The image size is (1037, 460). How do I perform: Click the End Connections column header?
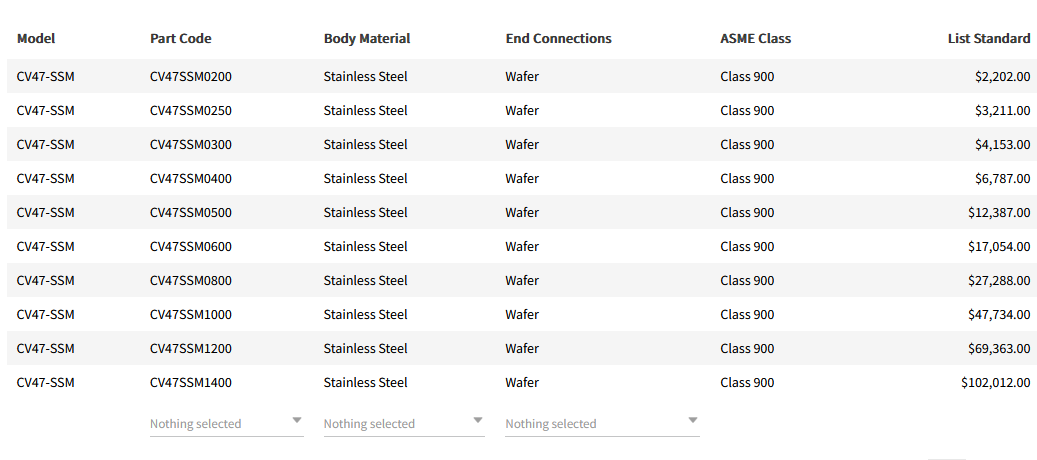tap(558, 39)
